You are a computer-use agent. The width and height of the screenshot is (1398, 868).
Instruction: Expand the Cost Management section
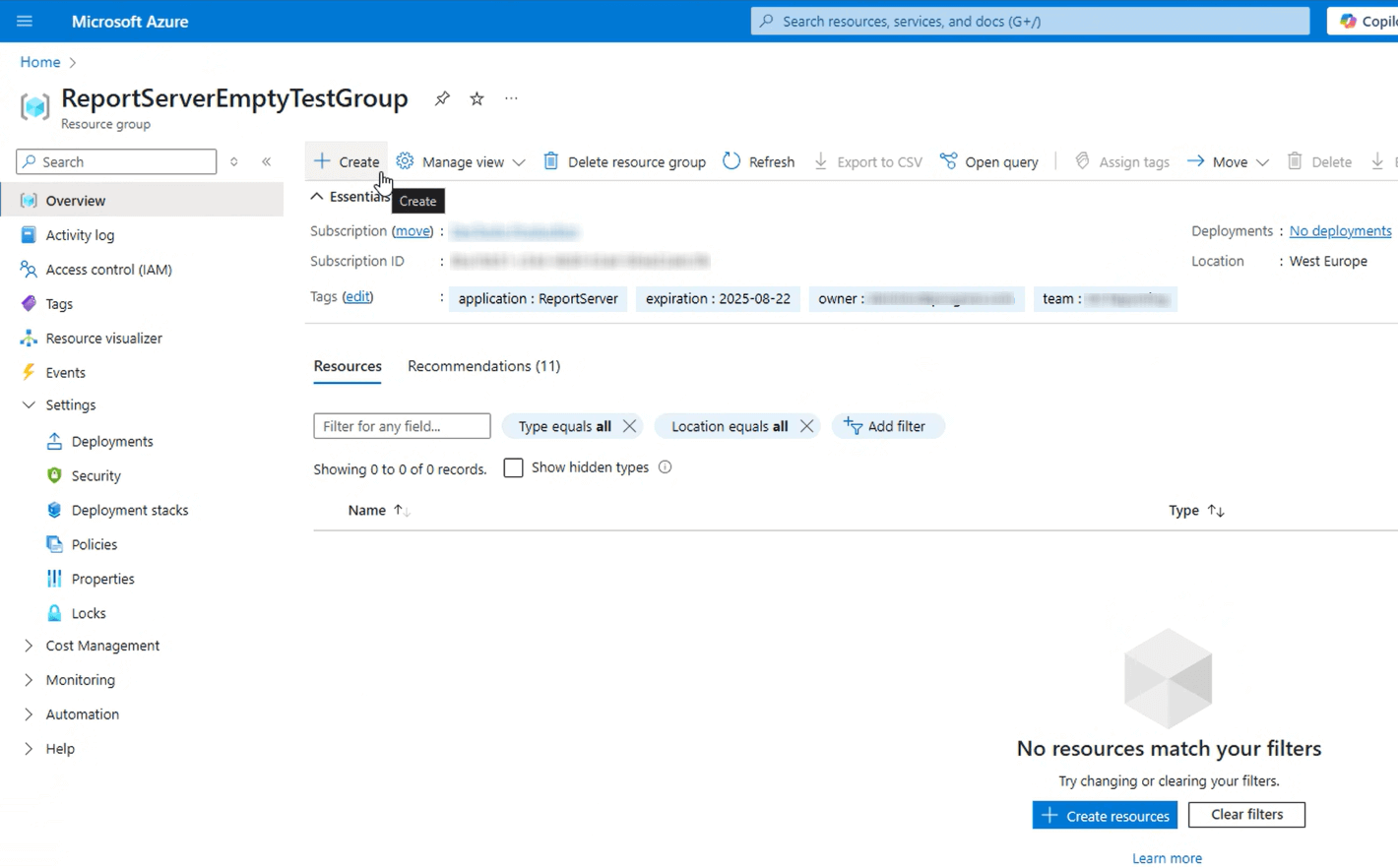29,646
